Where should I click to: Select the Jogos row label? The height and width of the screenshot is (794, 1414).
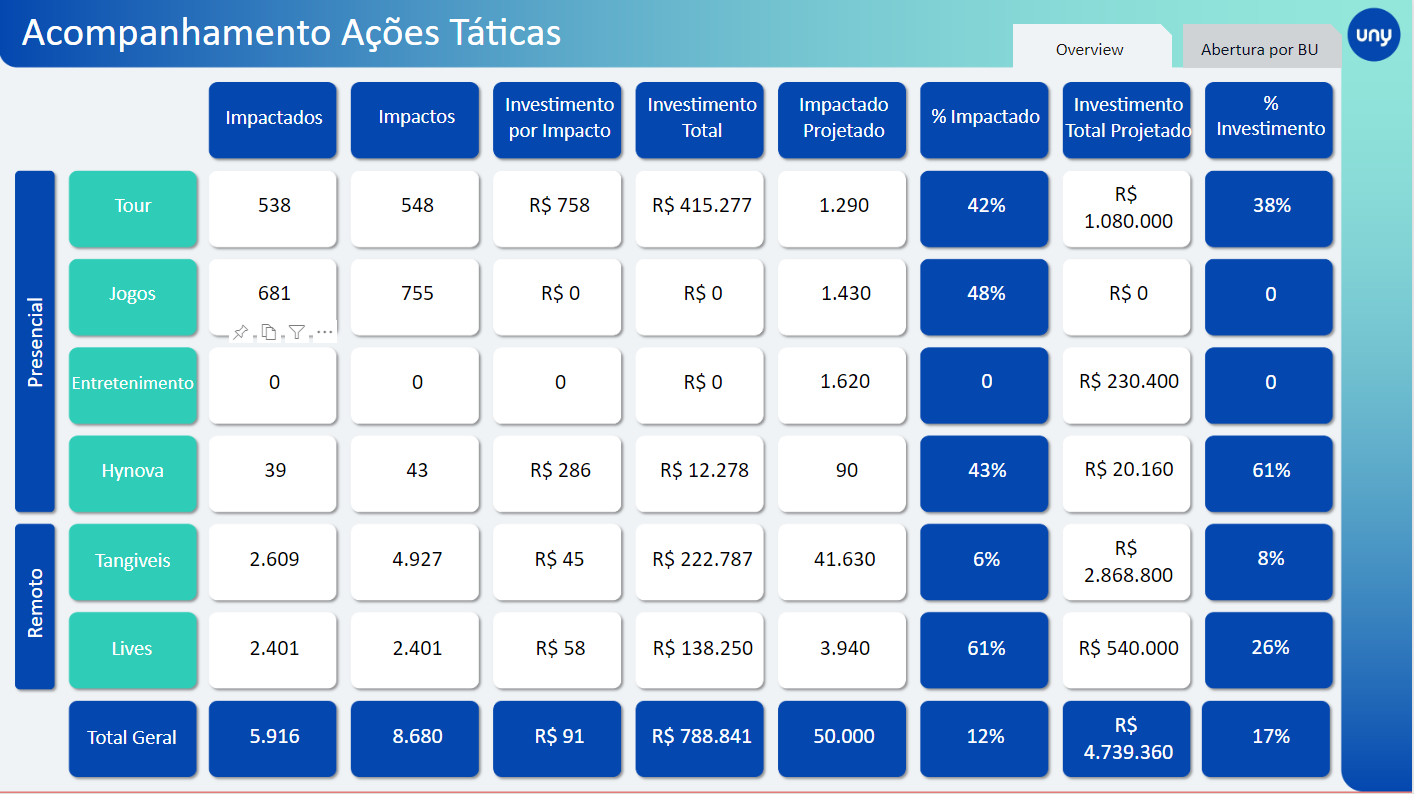(x=133, y=295)
